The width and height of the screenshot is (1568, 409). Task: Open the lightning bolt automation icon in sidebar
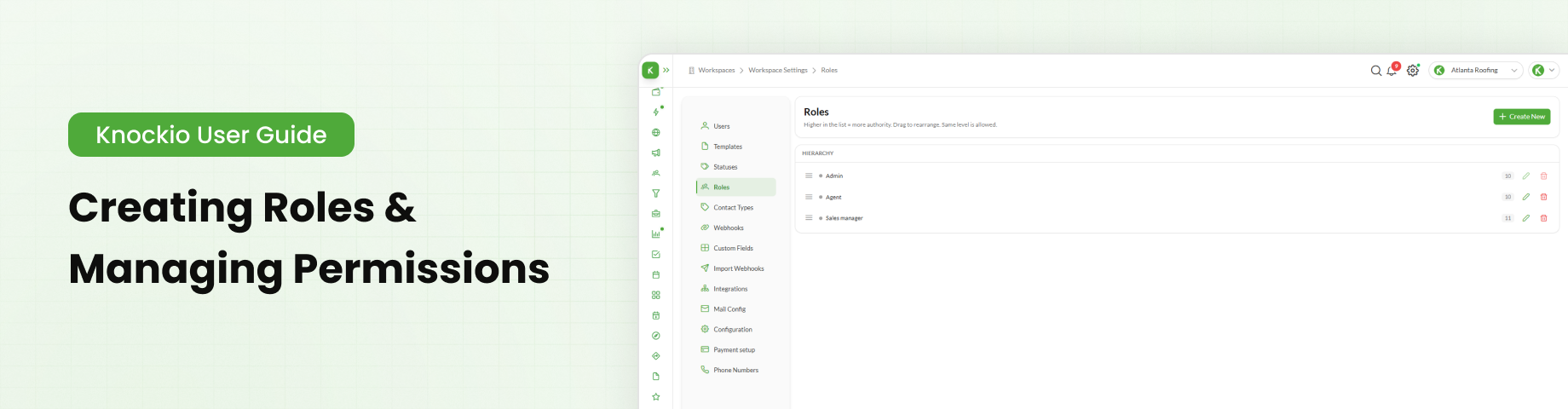point(655,112)
